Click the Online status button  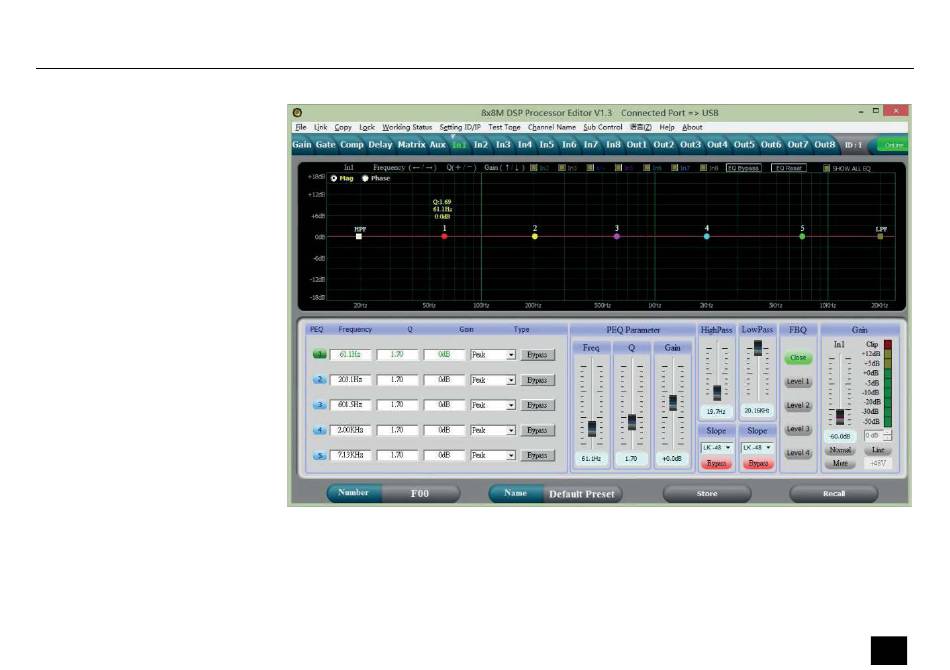[893, 145]
